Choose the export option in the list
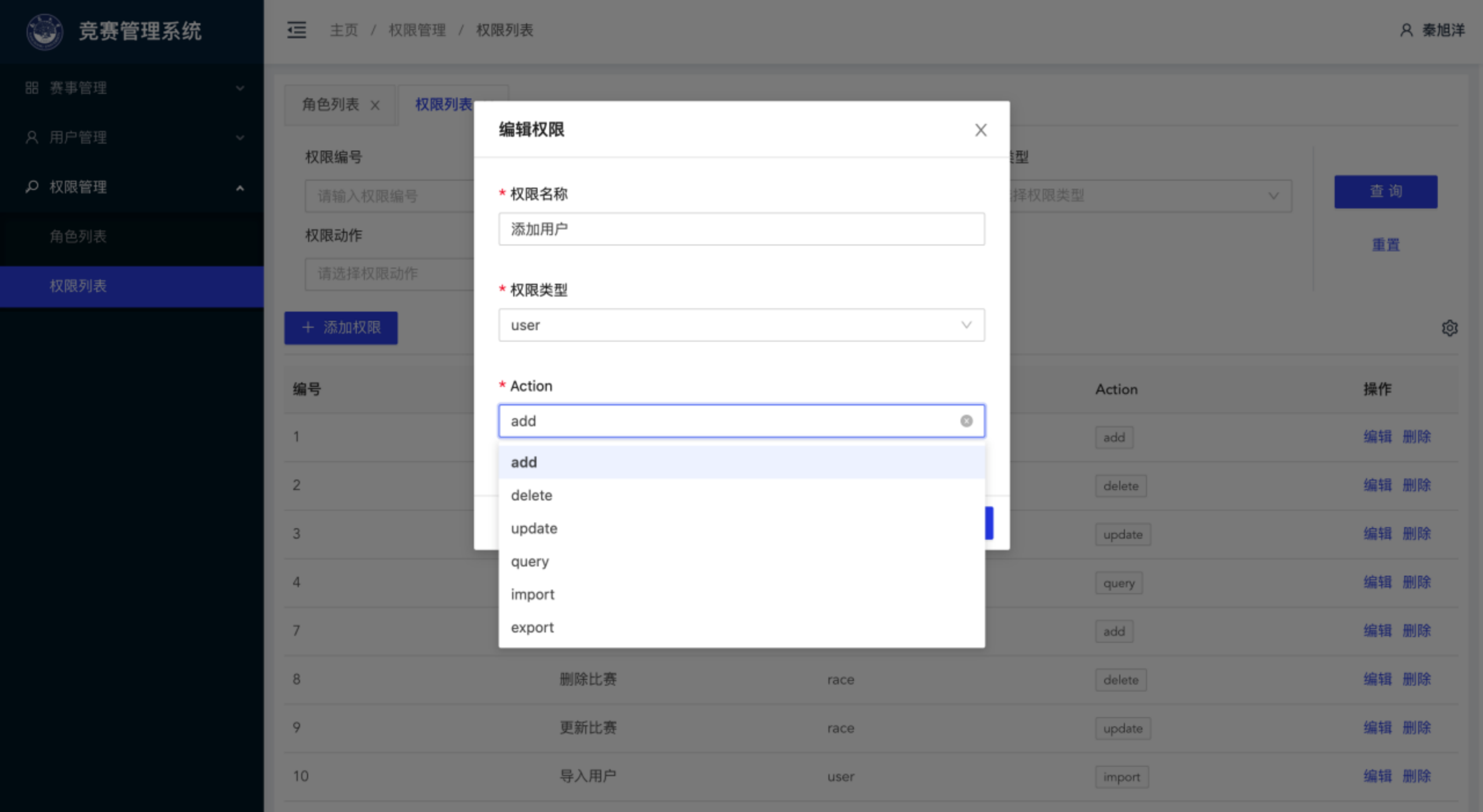This screenshot has width=1483, height=812. [x=532, y=627]
